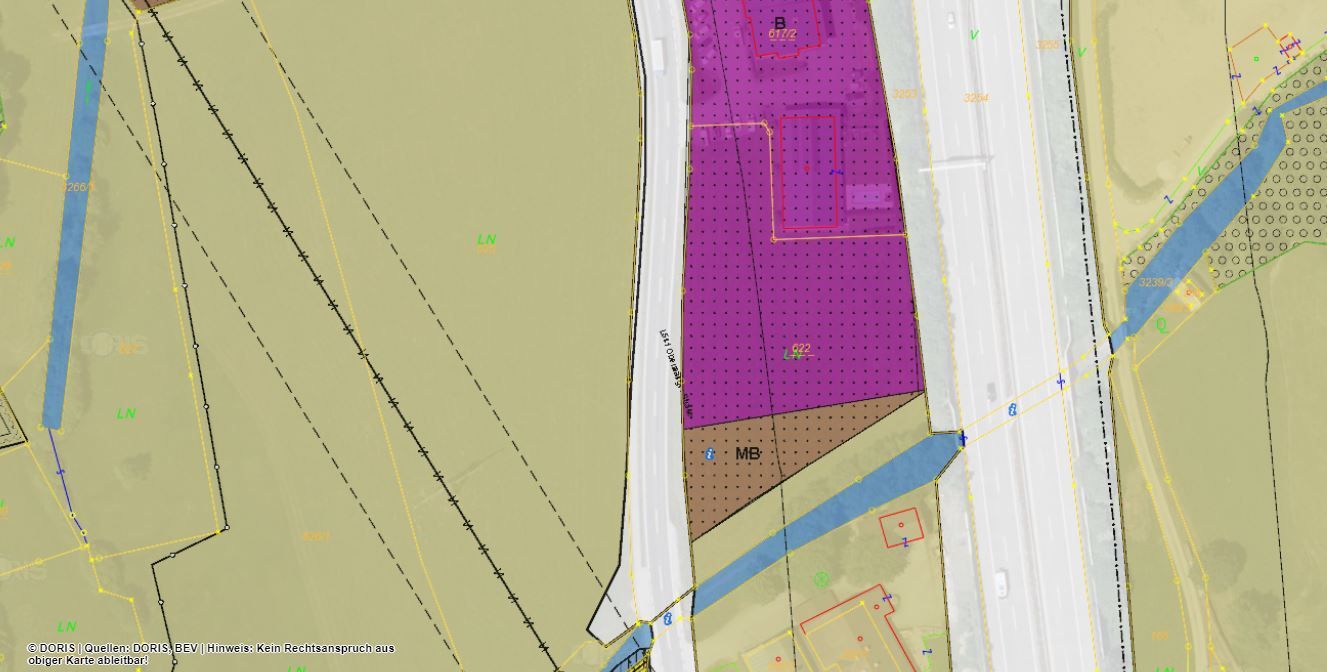Click the info icon at the bridge near road bottom

click(668, 620)
